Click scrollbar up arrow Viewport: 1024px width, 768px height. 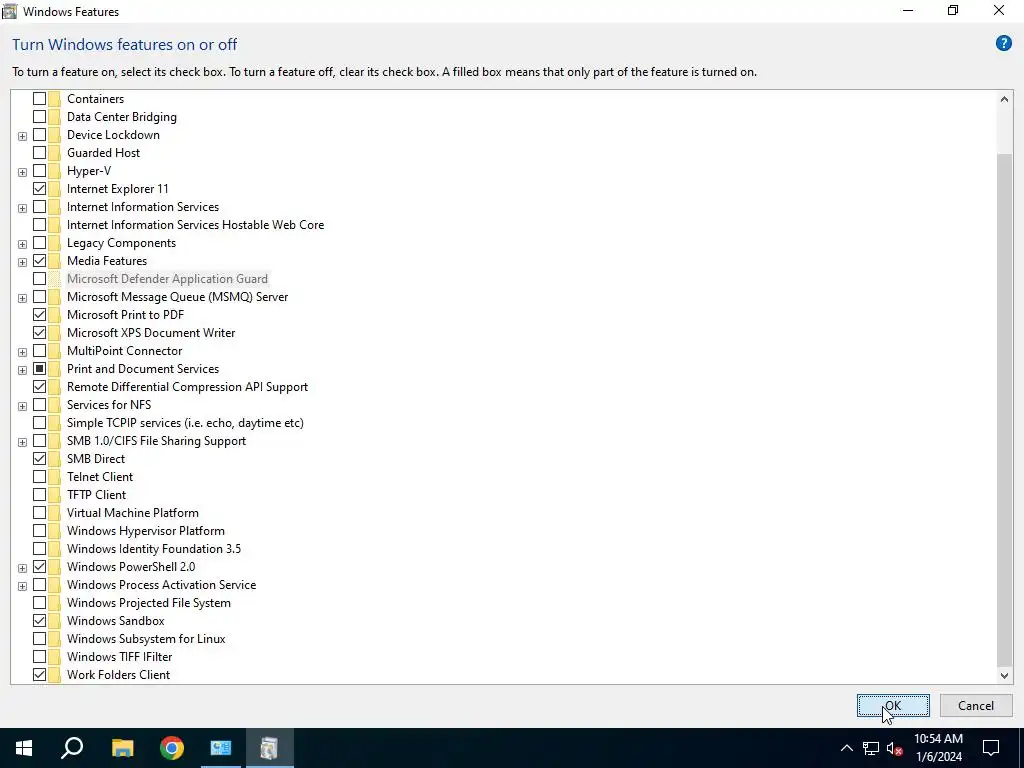pyautogui.click(x=1004, y=99)
